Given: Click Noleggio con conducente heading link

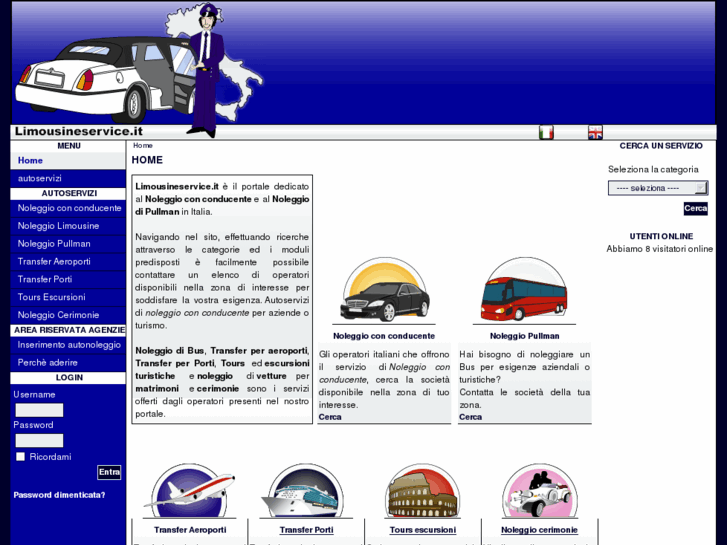Looking at the screenshot, I should point(384,336).
